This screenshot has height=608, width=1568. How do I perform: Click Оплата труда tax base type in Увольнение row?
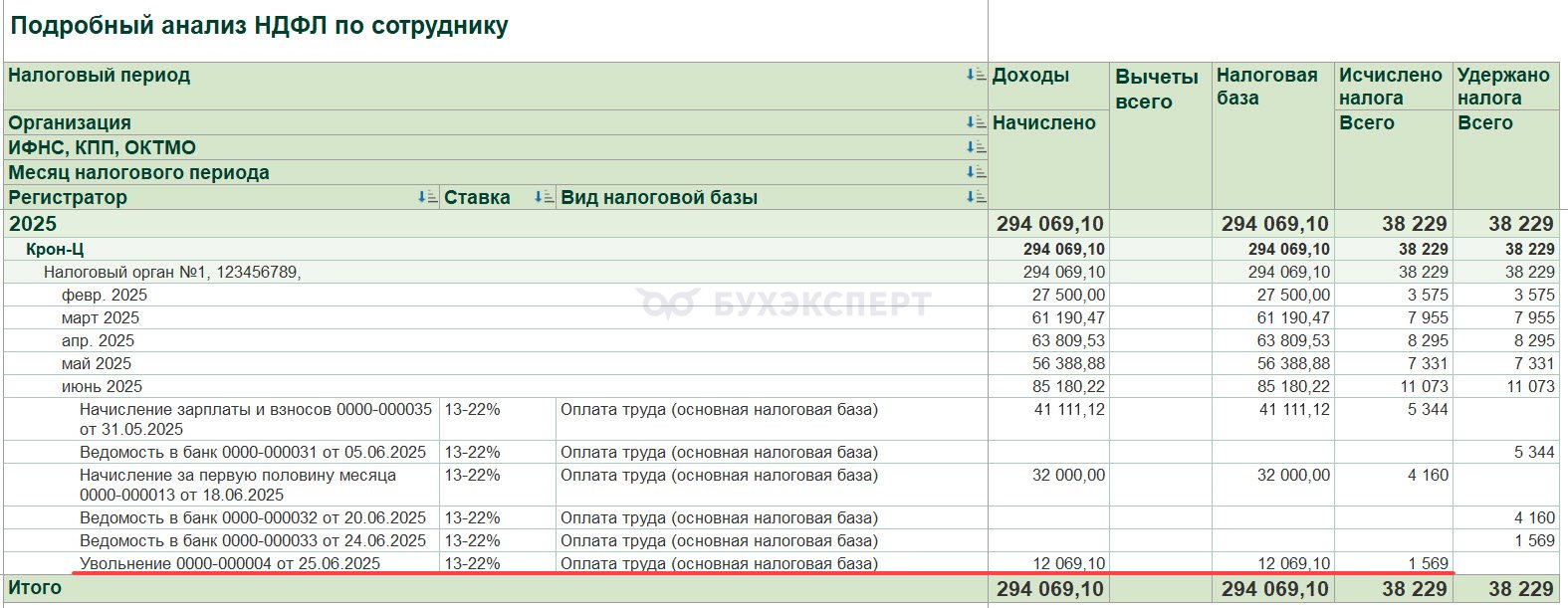pos(719,563)
